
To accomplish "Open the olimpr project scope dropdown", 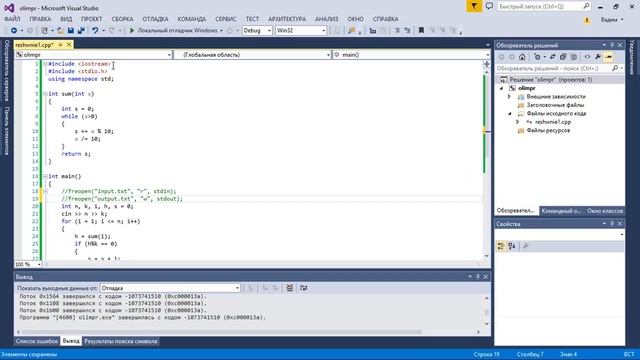I will pyautogui.click(x=94, y=55).
